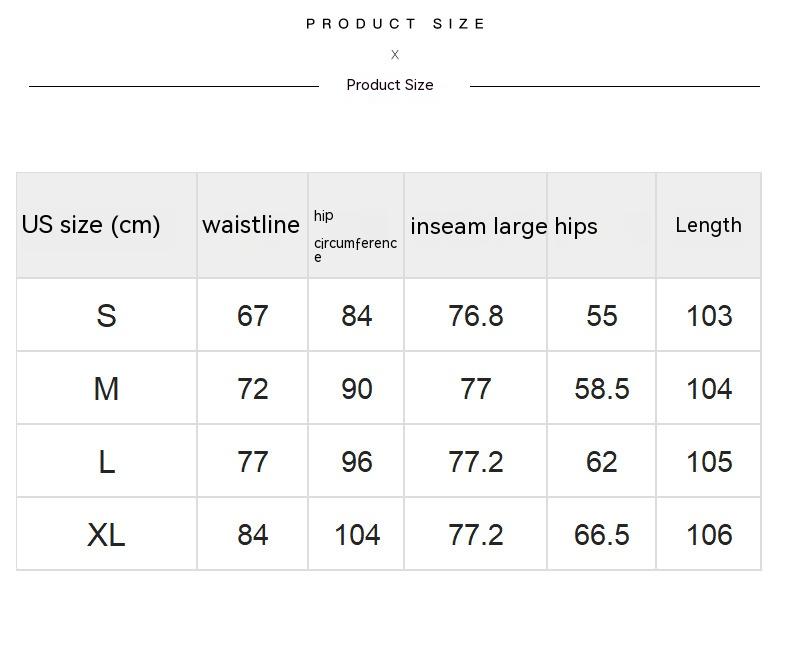790x666 pixels.
Task: Click the 'PRODUCT SIZE' spaced title
Action: pos(396,24)
